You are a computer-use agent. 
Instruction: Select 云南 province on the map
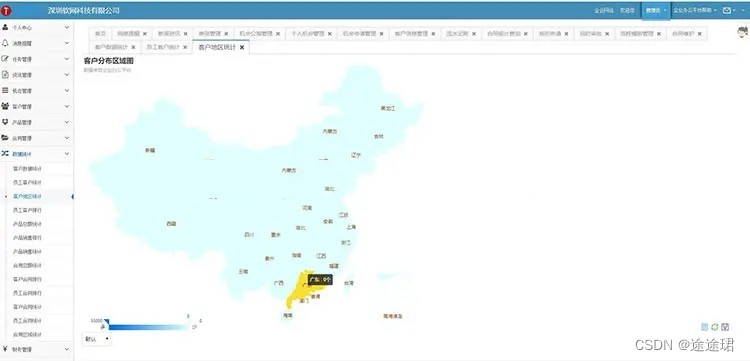(x=243, y=272)
